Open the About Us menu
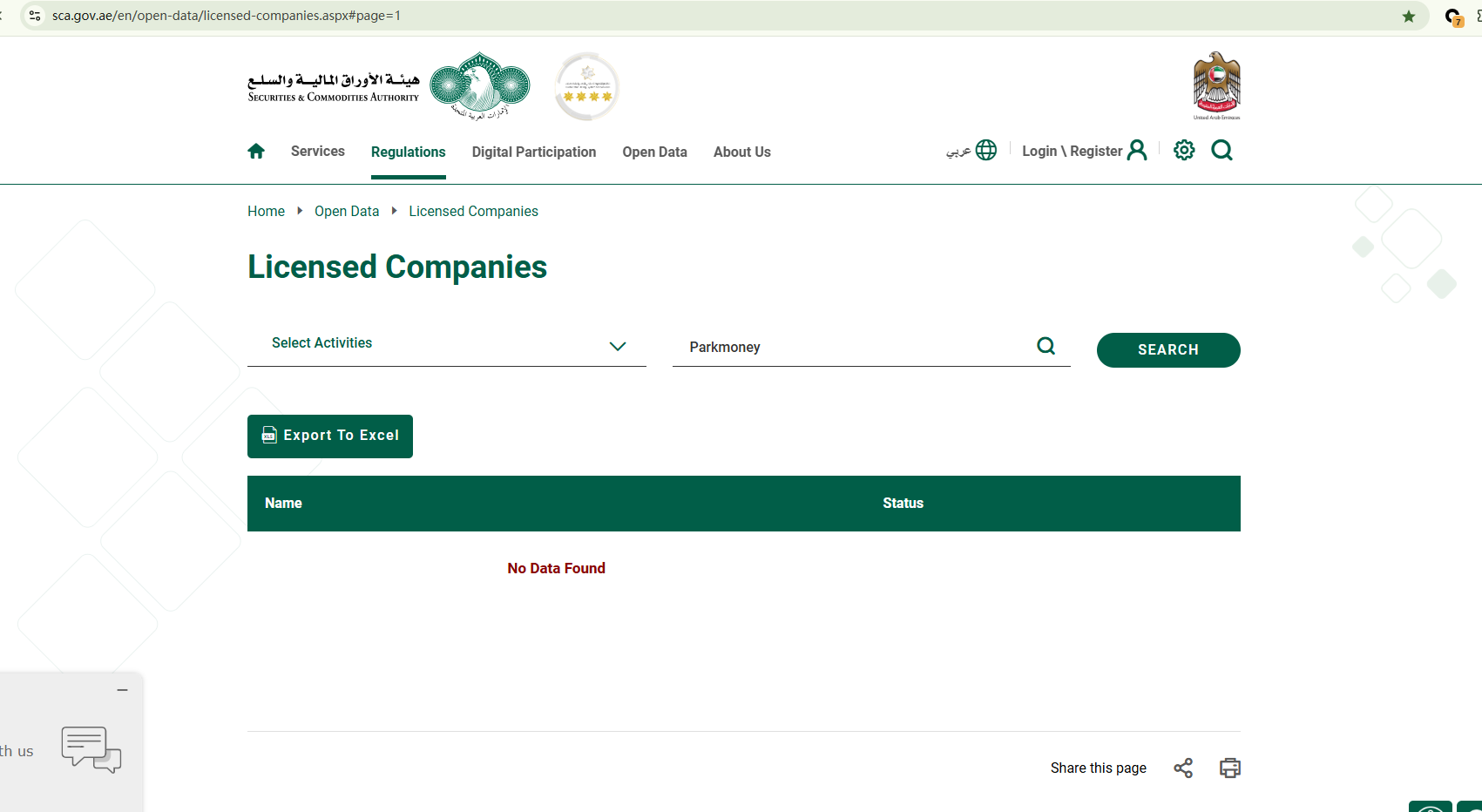Screen dimensions: 1482x812 click(742, 152)
